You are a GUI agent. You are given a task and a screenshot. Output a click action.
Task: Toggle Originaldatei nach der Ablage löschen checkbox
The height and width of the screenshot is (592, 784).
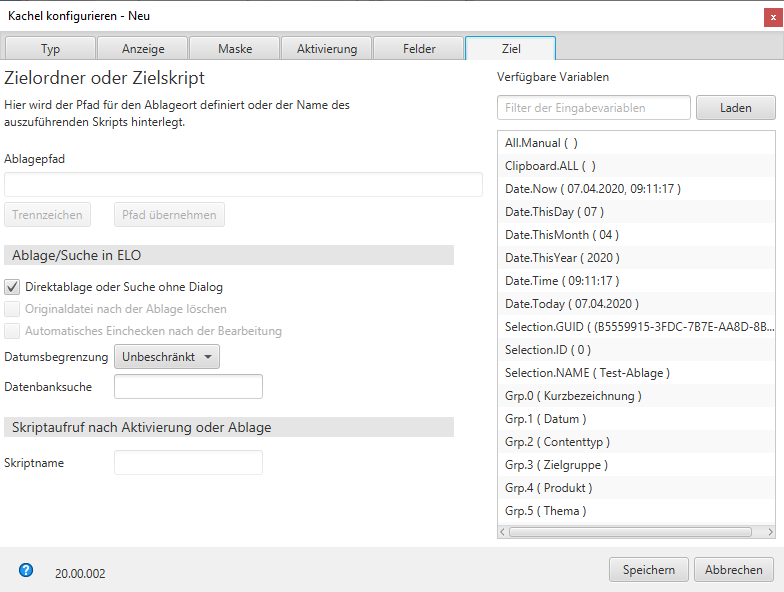[x=12, y=309]
